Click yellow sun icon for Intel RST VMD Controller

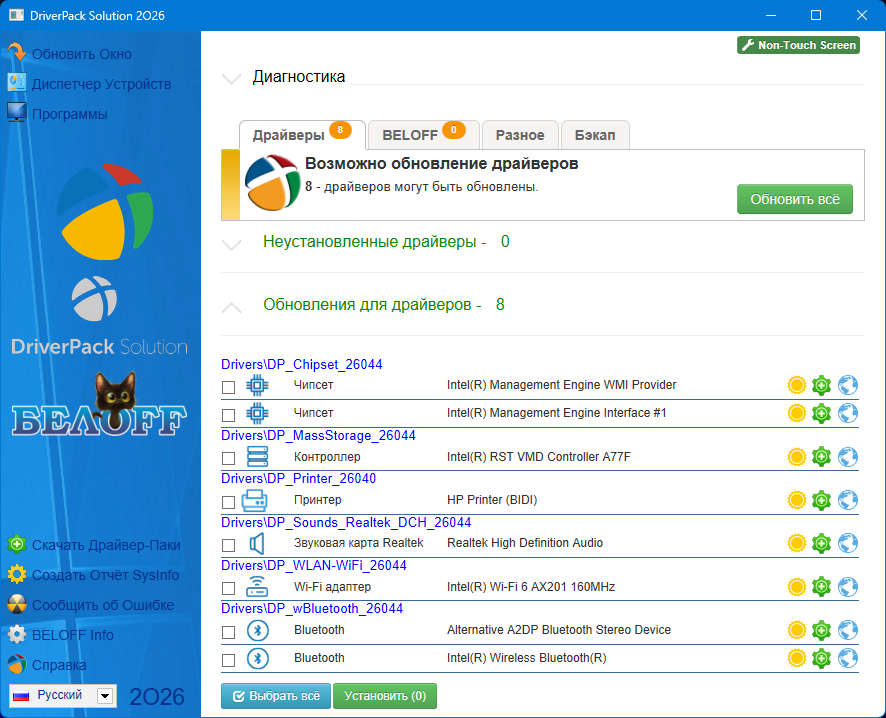[797, 456]
